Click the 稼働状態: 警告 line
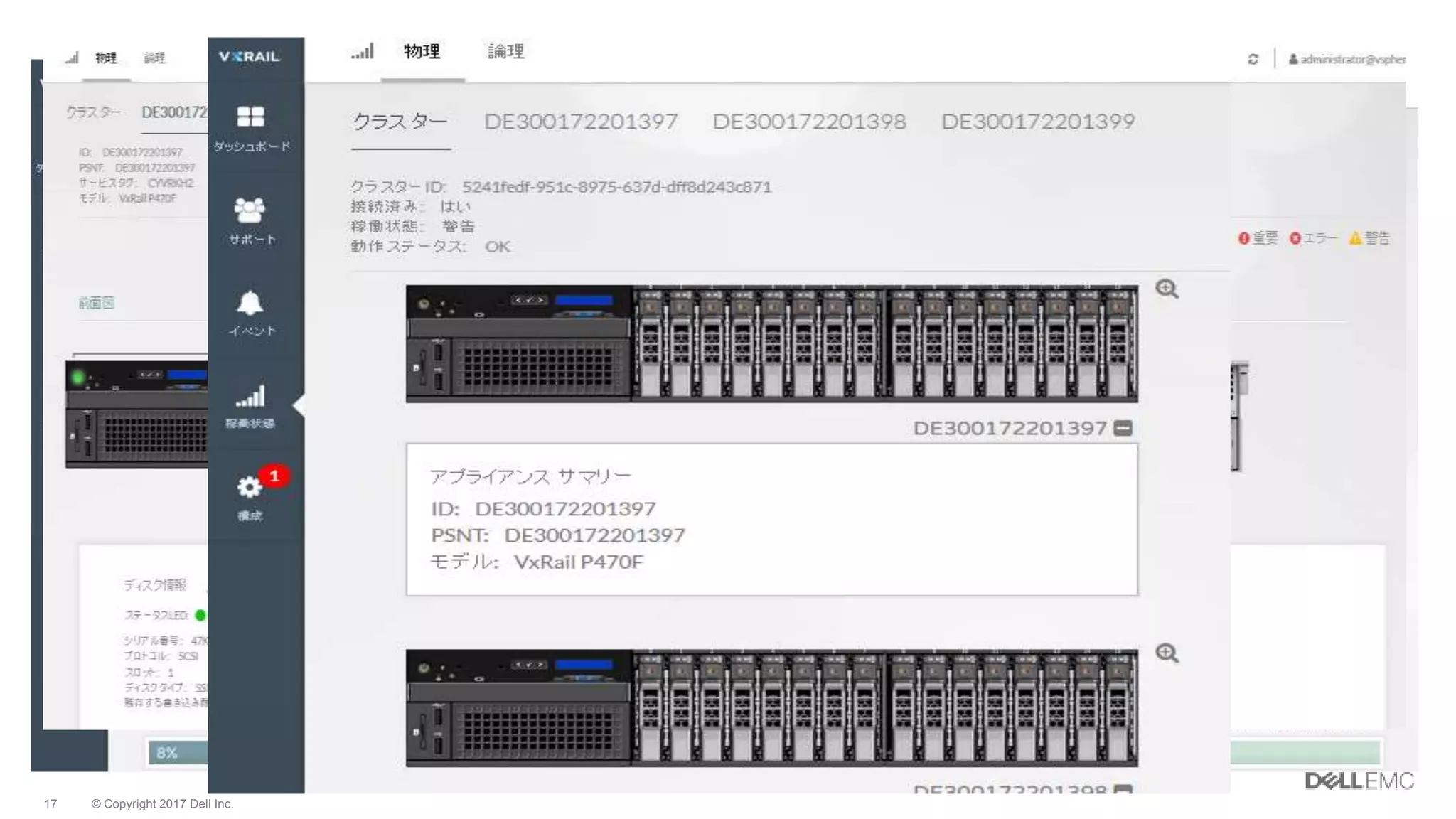 (x=412, y=227)
